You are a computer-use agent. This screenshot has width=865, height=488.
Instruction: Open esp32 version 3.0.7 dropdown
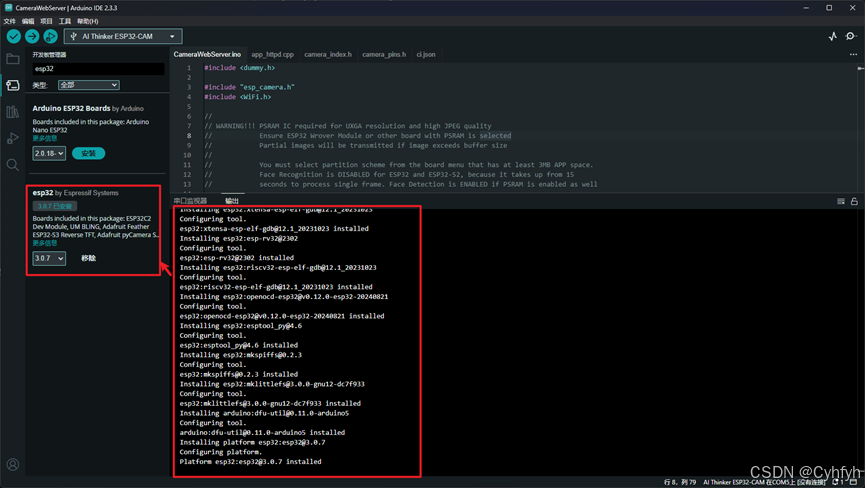49,258
